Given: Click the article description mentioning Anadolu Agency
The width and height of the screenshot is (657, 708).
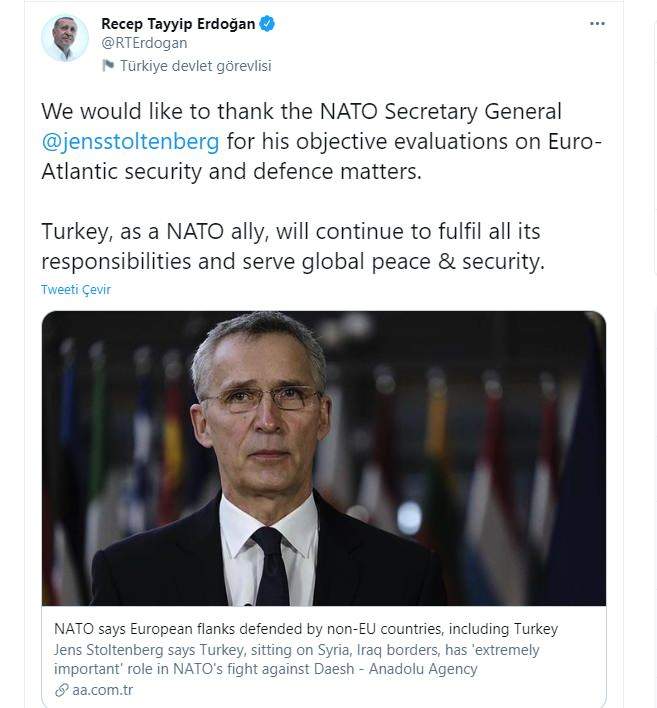Looking at the screenshot, I should (296, 659).
